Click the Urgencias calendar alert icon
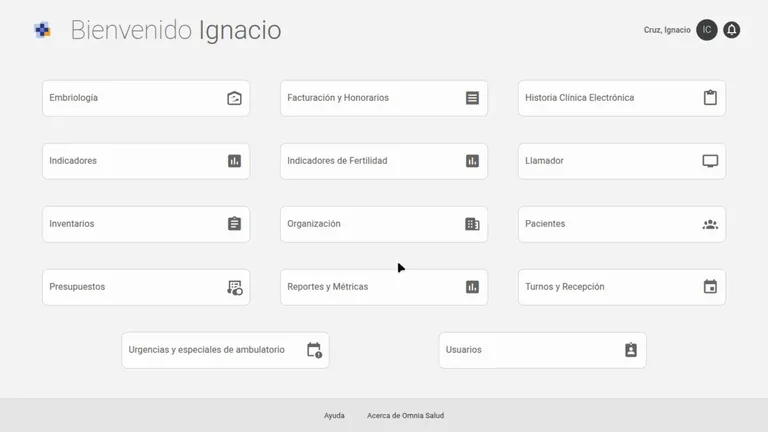 tap(314, 350)
